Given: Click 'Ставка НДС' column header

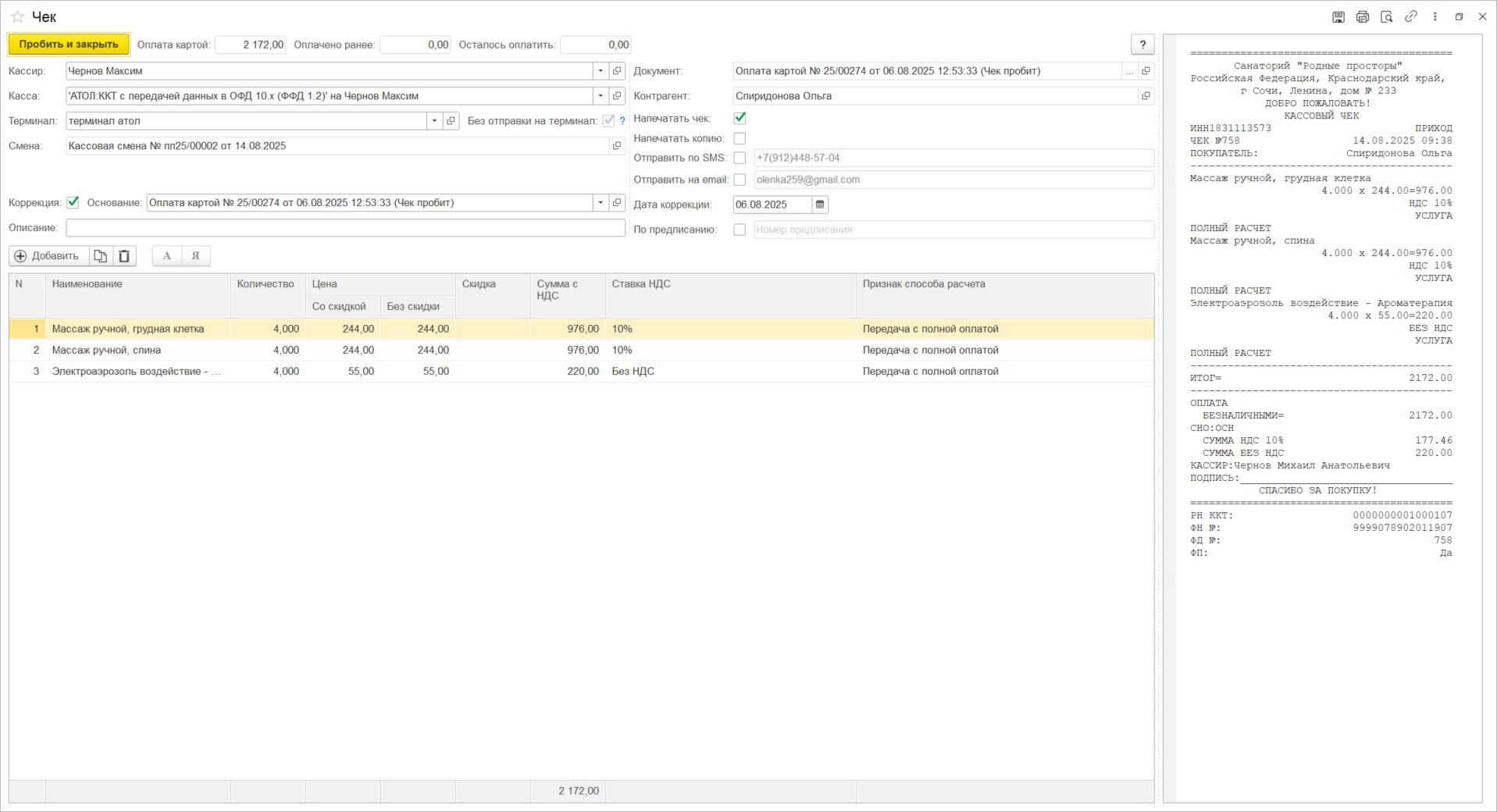Looking at the screenshot, I should point(640,284).
